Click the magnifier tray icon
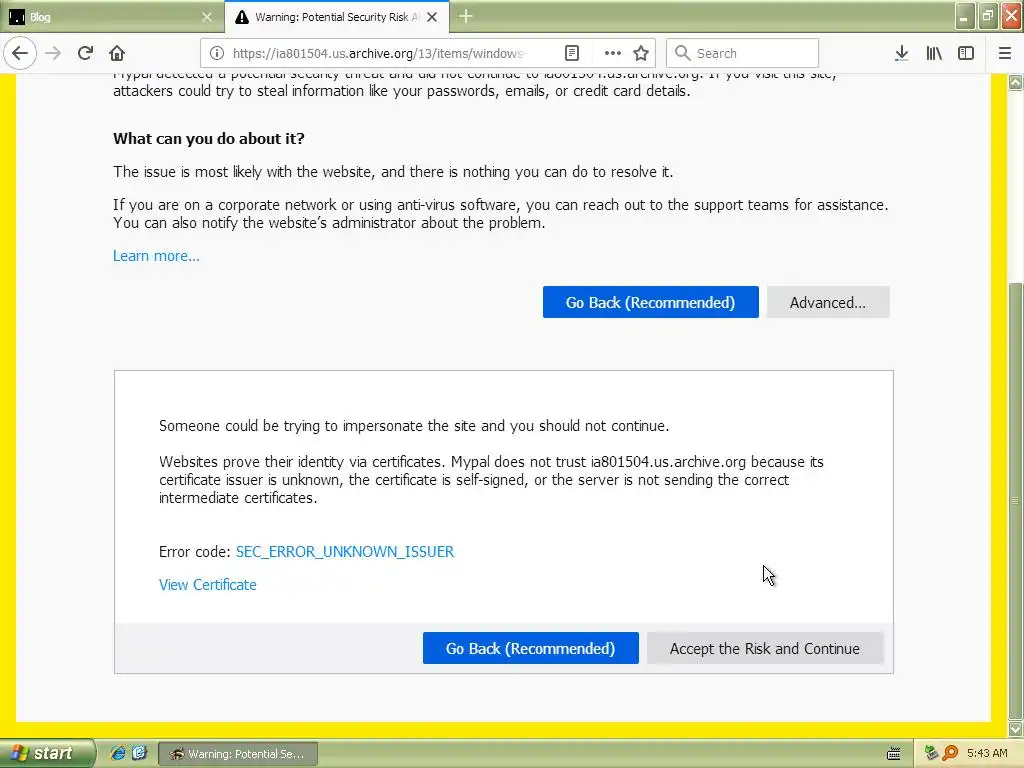The height and width of the screenshot is (768, 1024). (x=950, y=754)
